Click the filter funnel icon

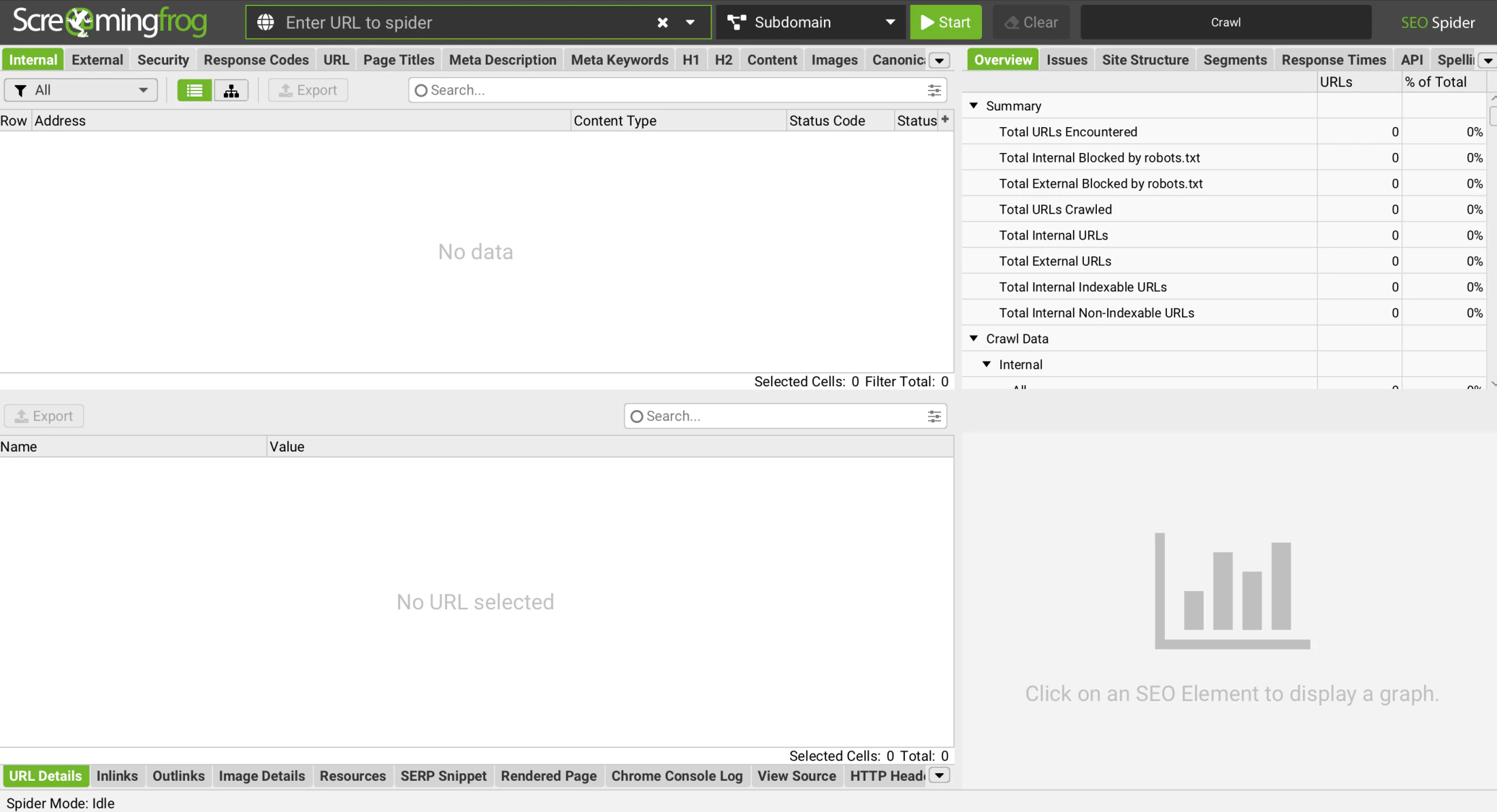20,90
